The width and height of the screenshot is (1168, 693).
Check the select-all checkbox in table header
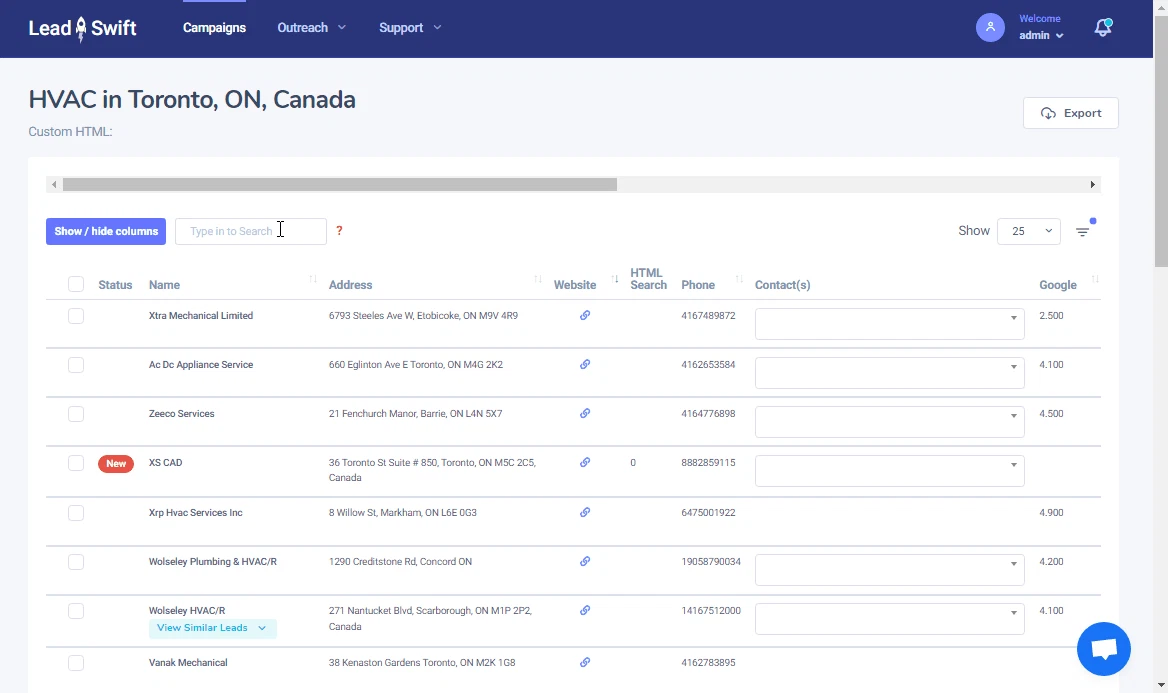76,283
